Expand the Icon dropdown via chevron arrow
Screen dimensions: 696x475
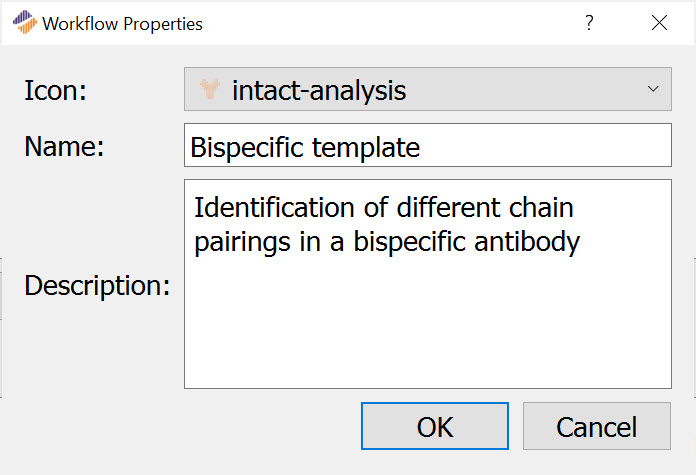pos(653,89)
